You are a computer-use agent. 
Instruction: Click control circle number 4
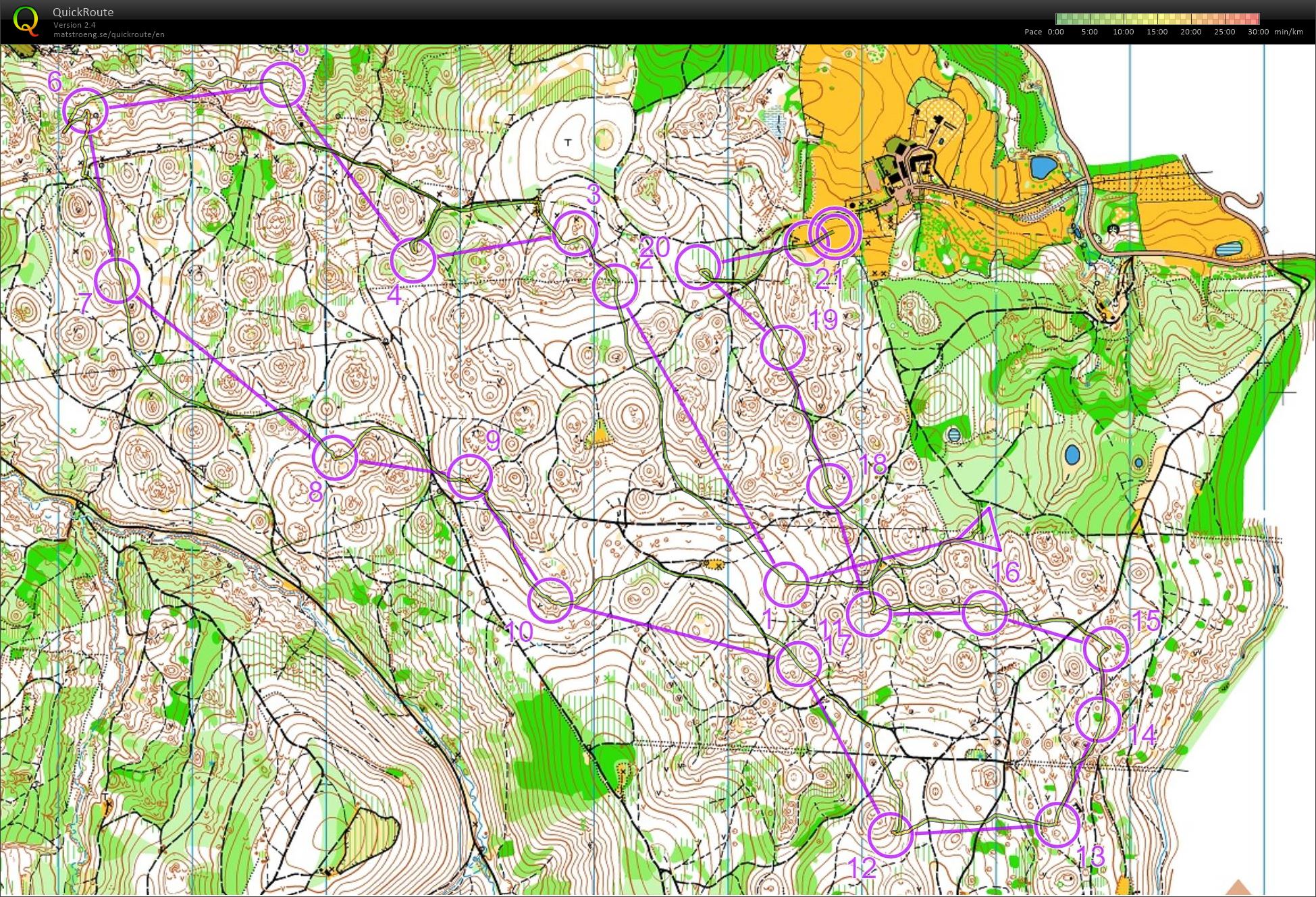pos(413,261)
